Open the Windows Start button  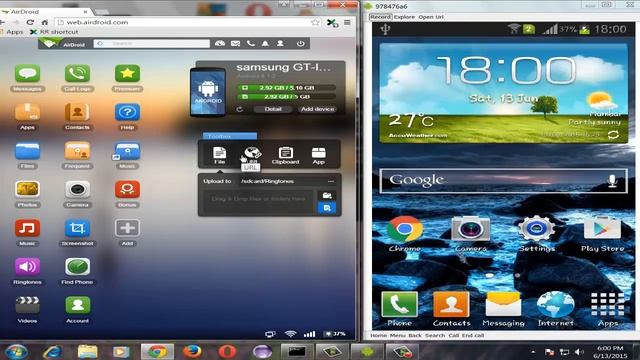(x=16, y=351)
